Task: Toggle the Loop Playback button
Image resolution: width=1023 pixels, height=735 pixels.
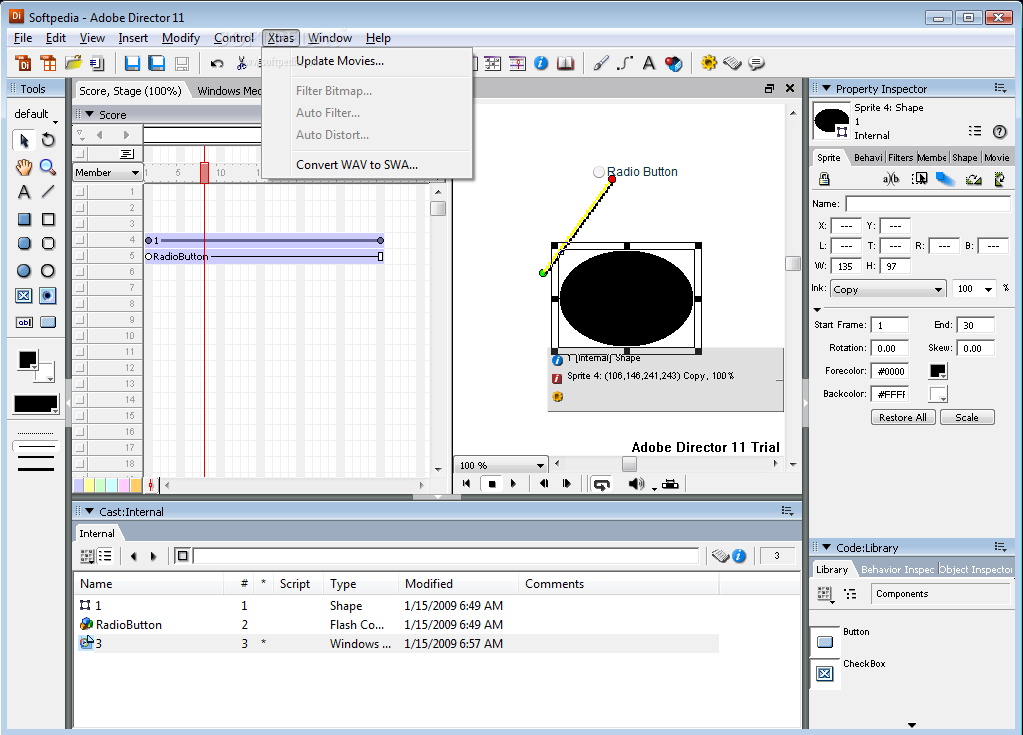Action: 601,484
